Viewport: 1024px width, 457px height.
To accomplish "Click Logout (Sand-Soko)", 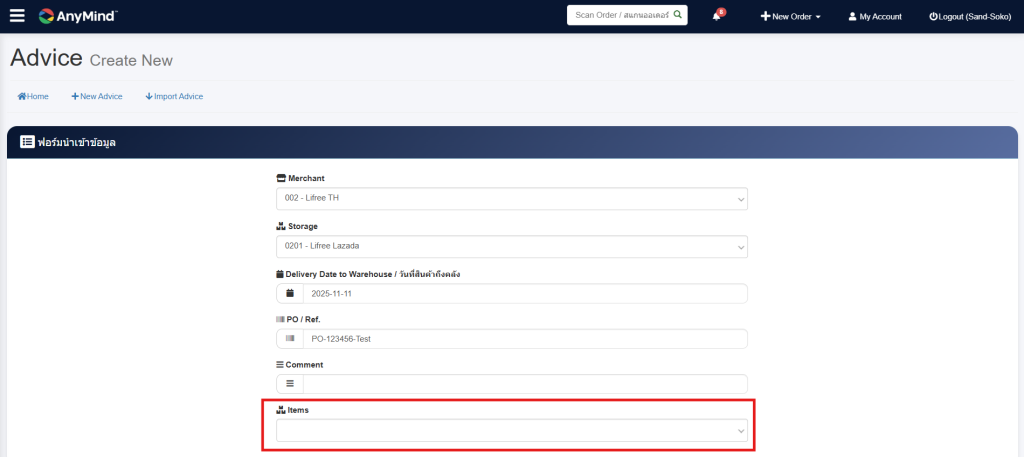I will point(970,17).
